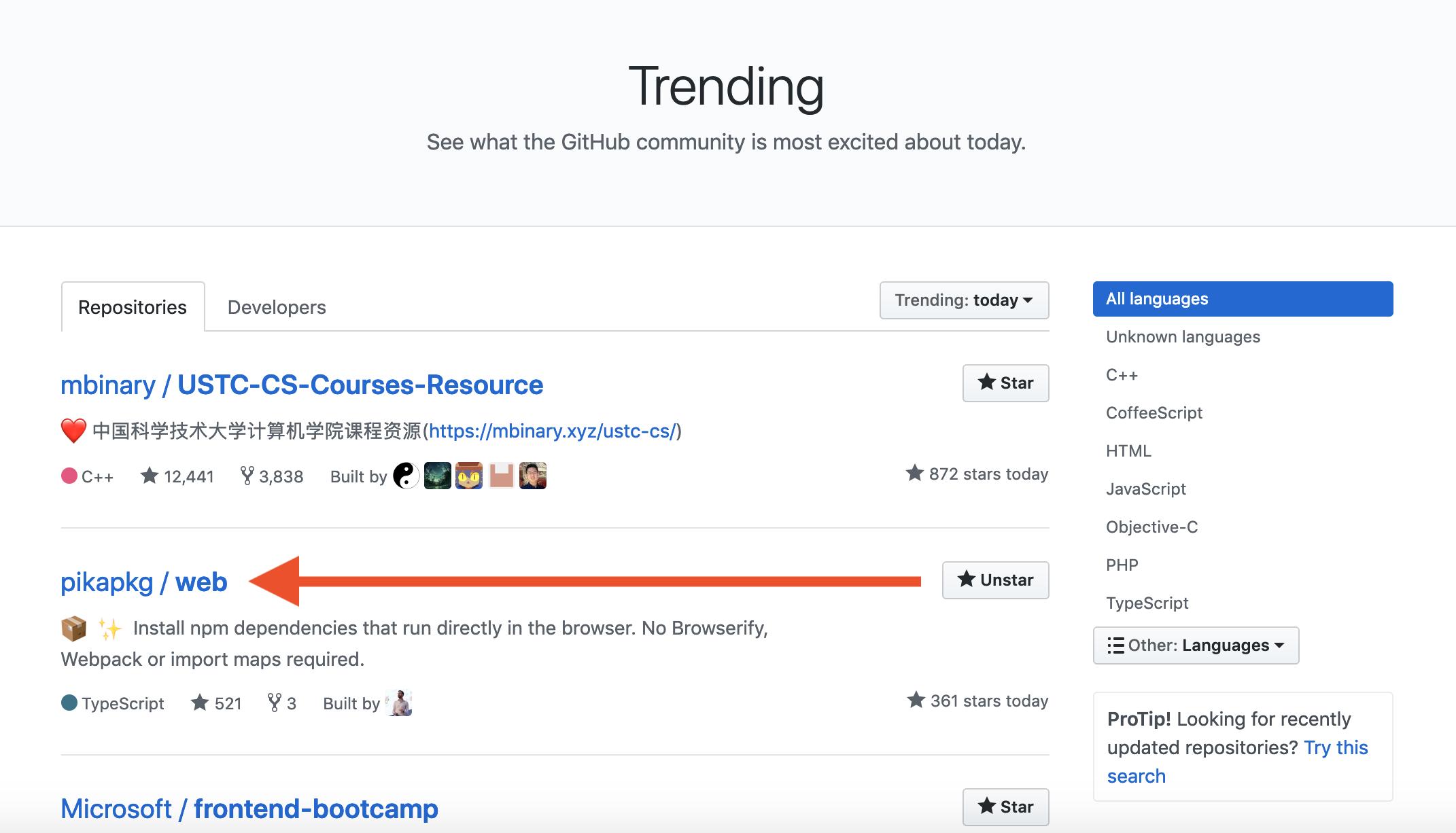Filter trending by CoffeeScript

1154,413
